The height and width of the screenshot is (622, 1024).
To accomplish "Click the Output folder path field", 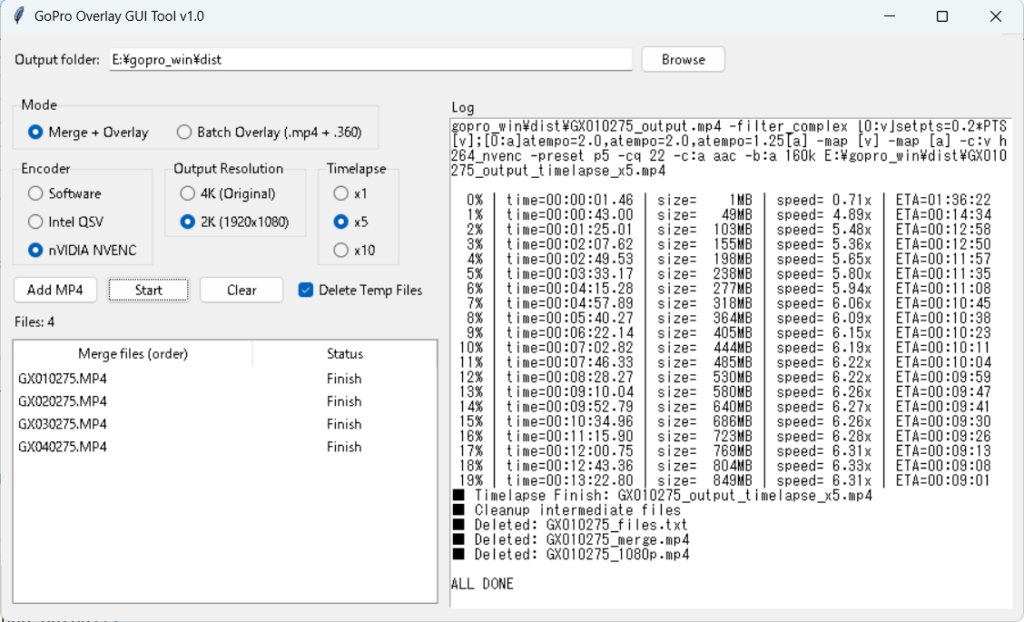I will (370, 60).
